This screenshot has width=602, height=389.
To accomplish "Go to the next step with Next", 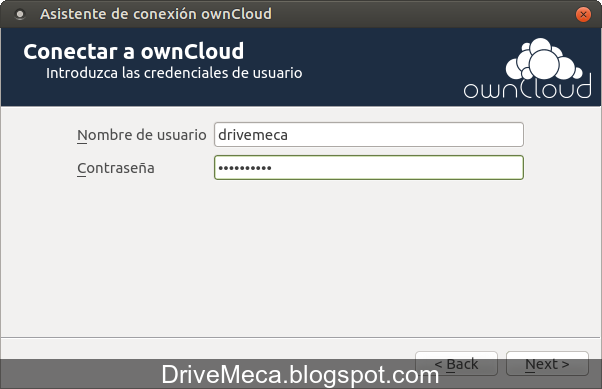I will click(547, 363).
